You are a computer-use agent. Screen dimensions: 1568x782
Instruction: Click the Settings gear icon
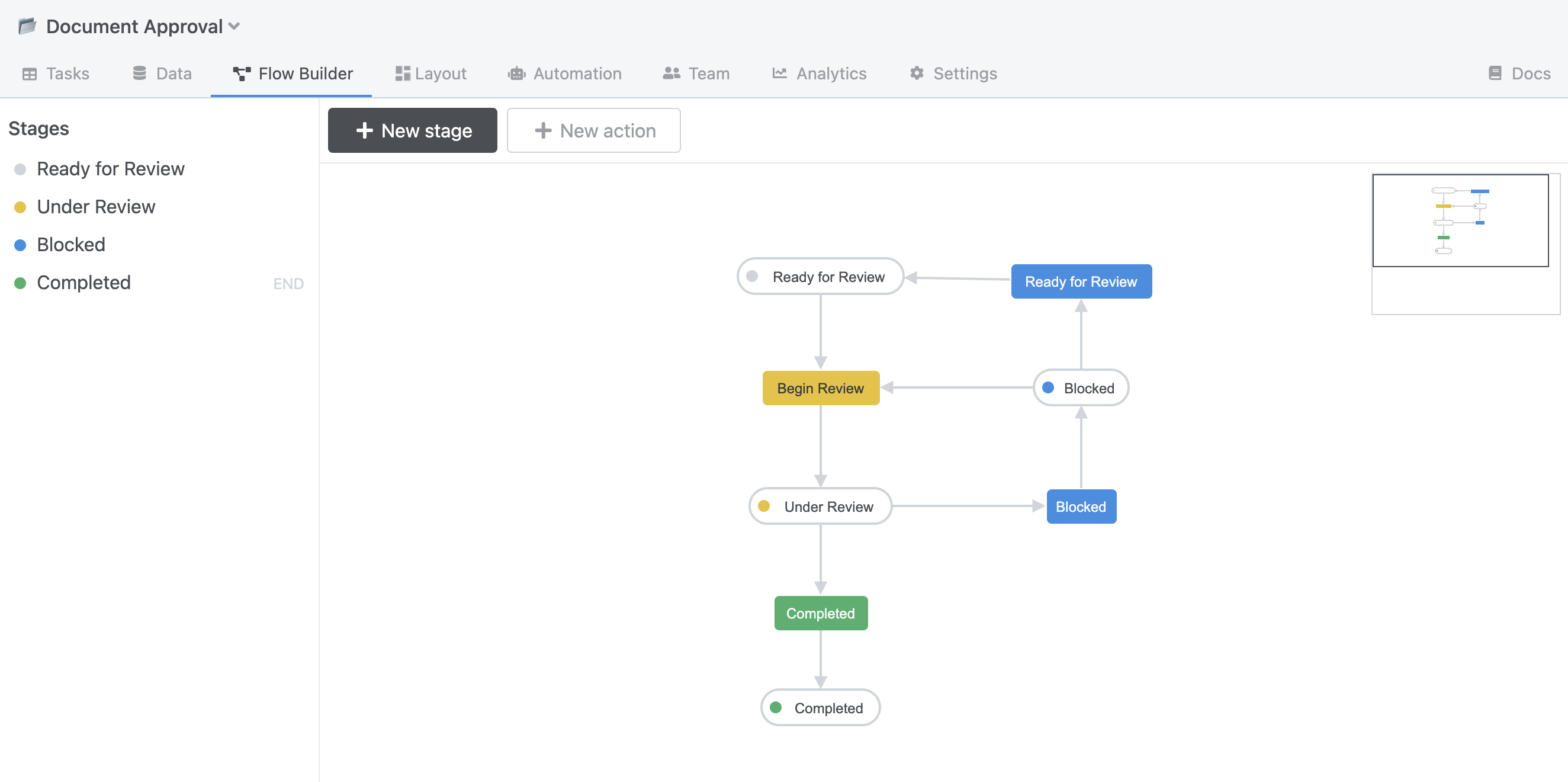click(917, 73)
